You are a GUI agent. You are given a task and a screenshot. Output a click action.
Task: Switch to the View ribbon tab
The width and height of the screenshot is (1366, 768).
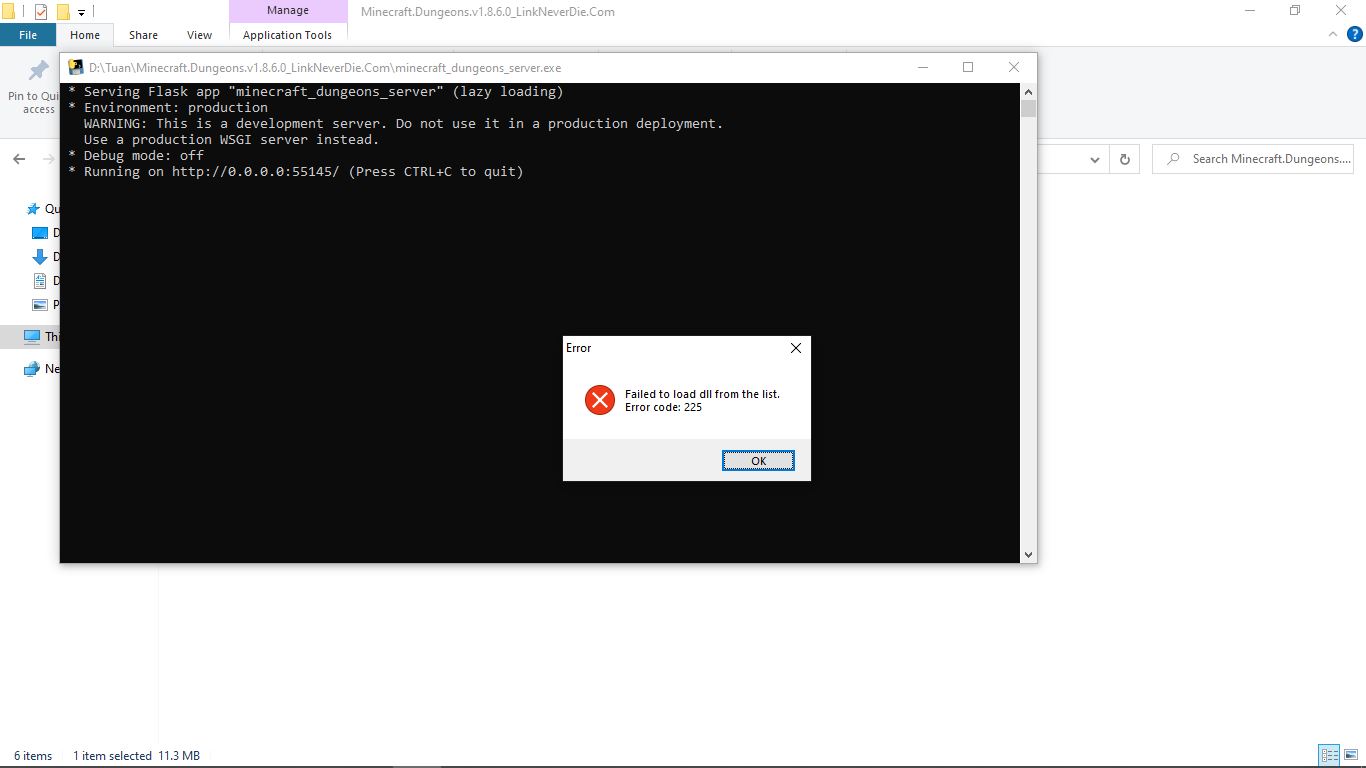198,34
